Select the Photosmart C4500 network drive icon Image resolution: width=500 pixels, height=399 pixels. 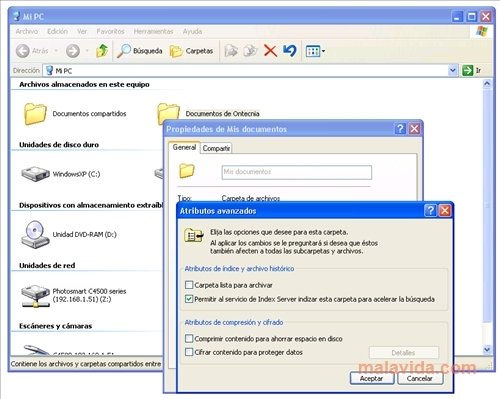[35, 295]
